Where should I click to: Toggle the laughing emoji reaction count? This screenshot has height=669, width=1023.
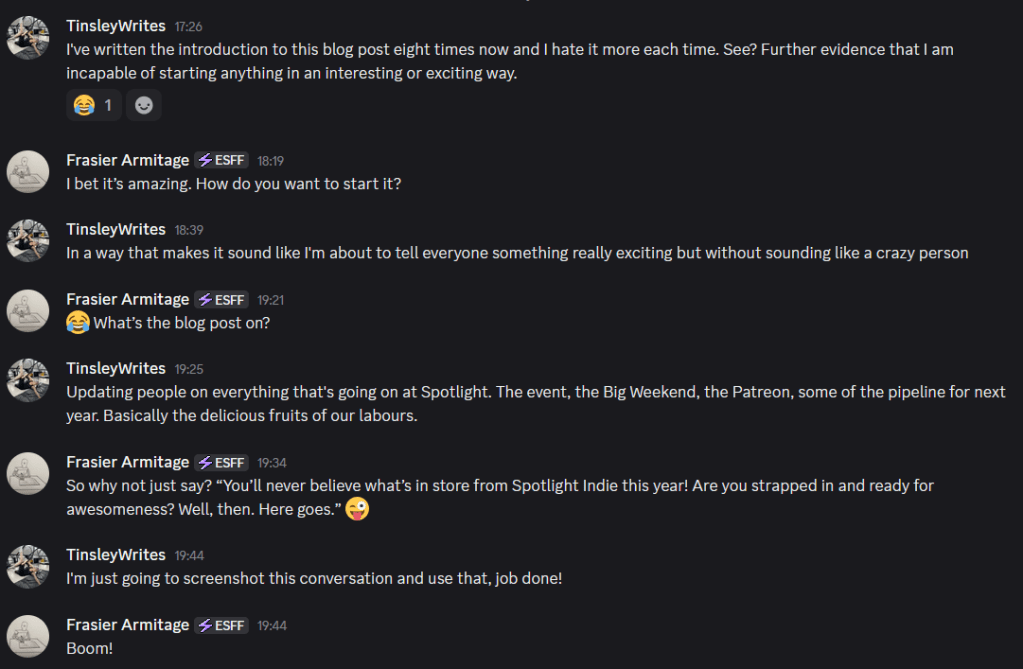(94, 105)
